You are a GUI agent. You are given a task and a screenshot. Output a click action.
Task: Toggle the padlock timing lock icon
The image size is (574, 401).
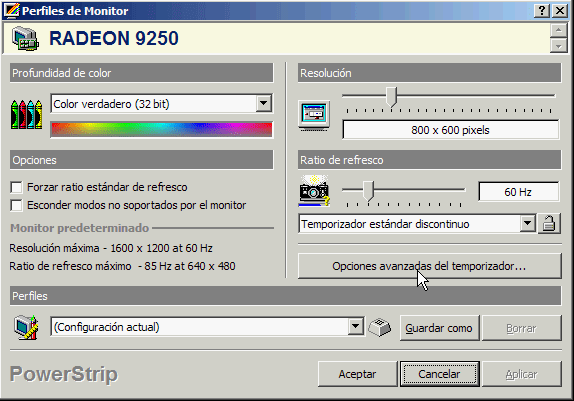[x=549, y=223]
